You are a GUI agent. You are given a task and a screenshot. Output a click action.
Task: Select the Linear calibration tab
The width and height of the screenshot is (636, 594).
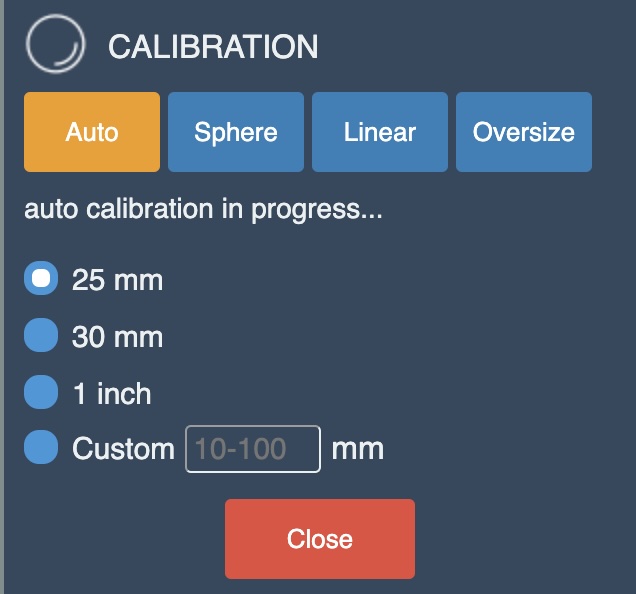click(380, 132)
